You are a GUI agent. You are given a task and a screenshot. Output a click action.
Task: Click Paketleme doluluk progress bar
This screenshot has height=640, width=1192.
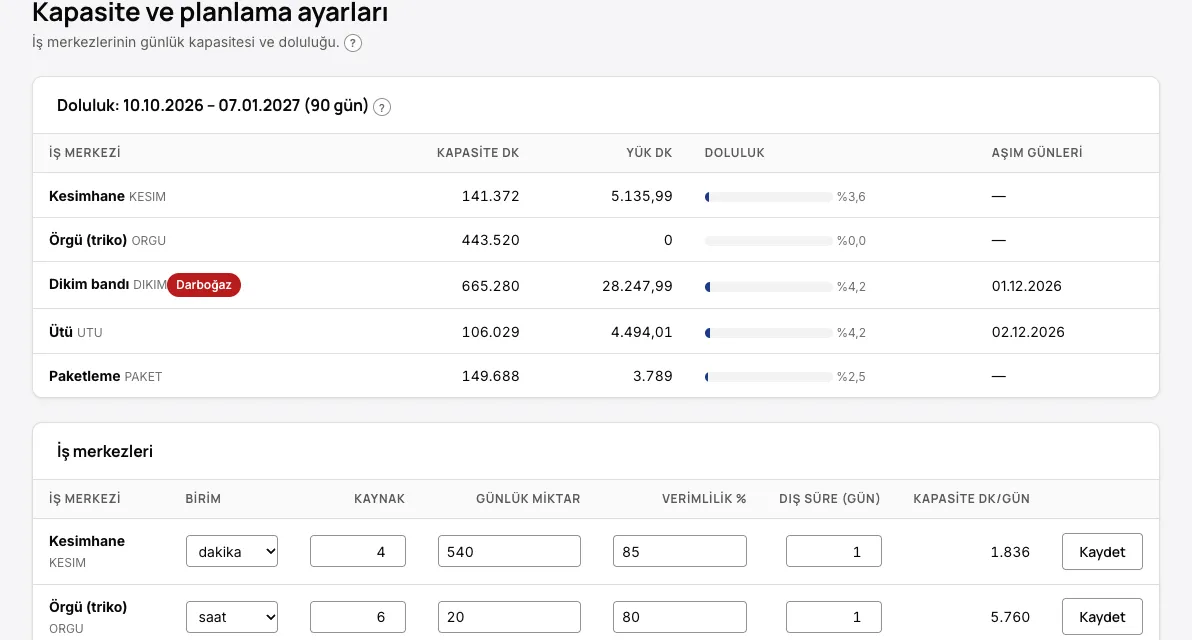click(x=769, y=376)
